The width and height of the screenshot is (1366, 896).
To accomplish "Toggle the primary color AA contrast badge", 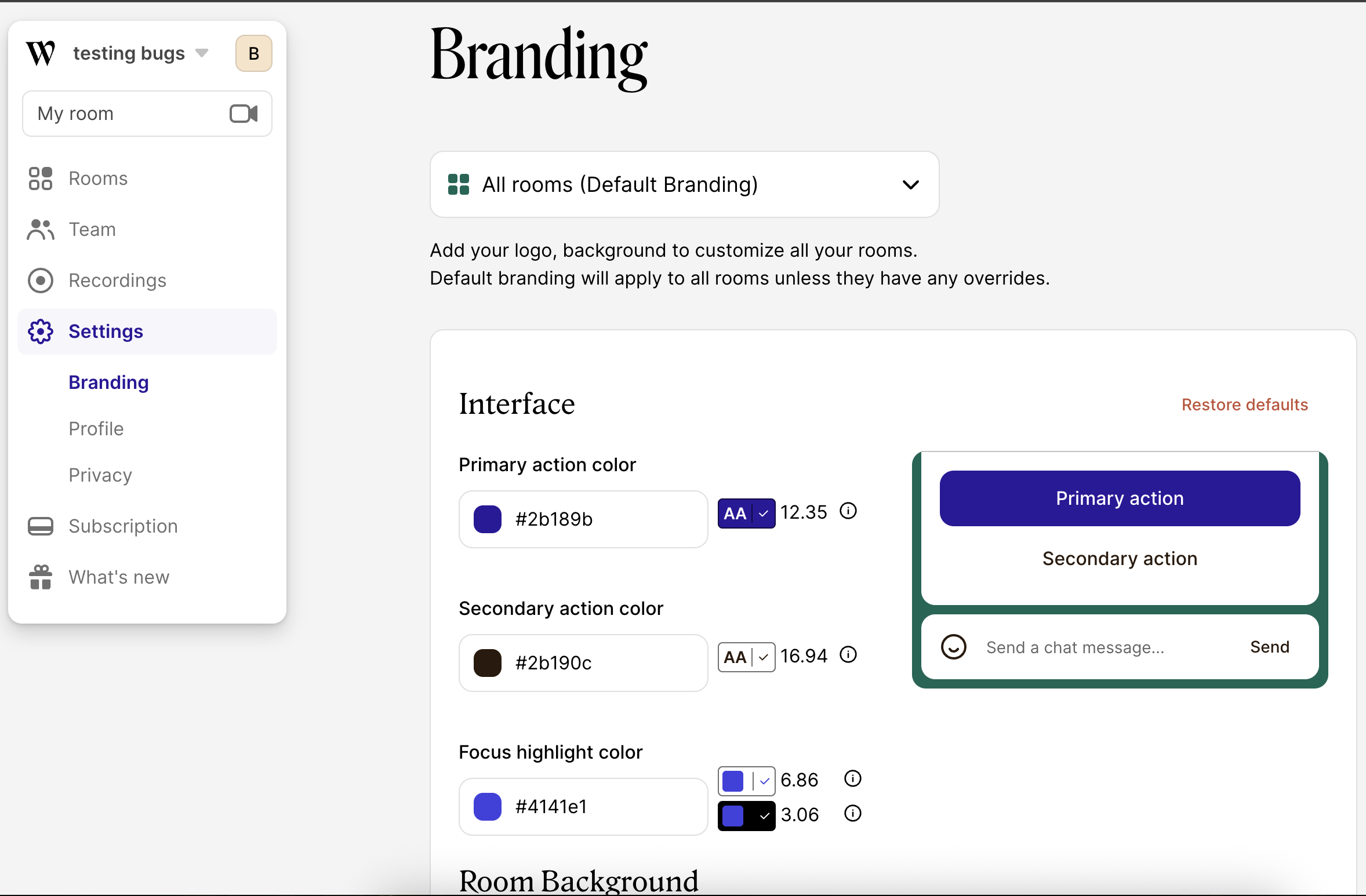I will coord(746,513).
